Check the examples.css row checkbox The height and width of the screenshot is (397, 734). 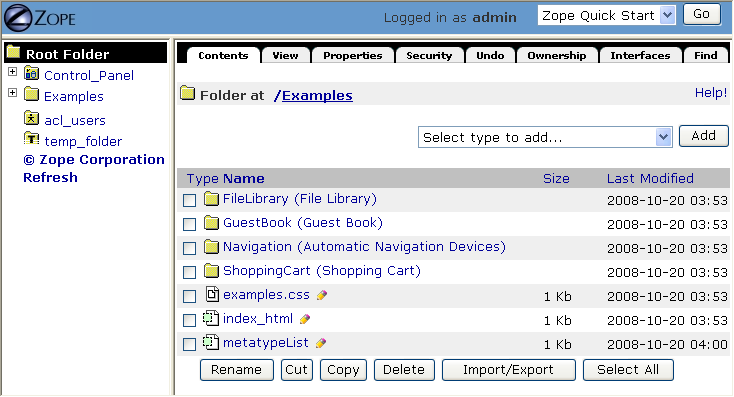[190, 296]
